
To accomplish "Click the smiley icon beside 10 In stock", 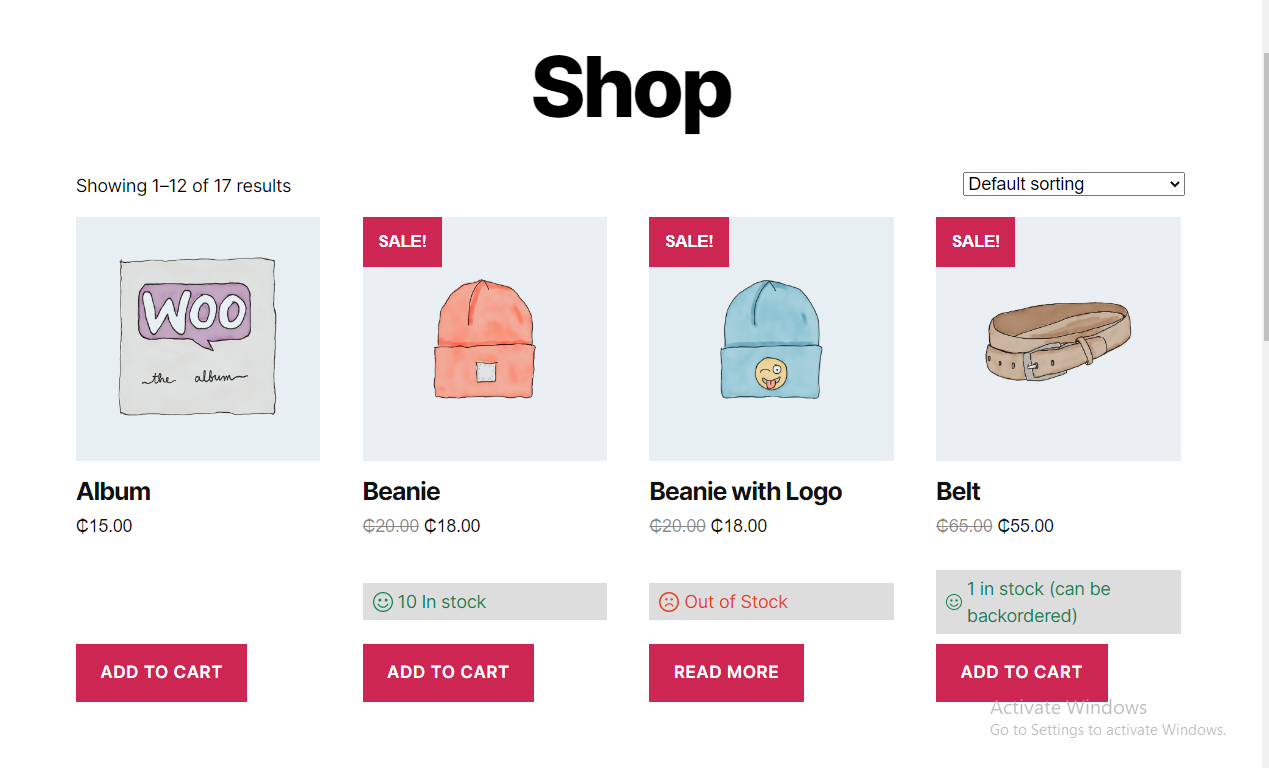I will click(x=382, y=602).
